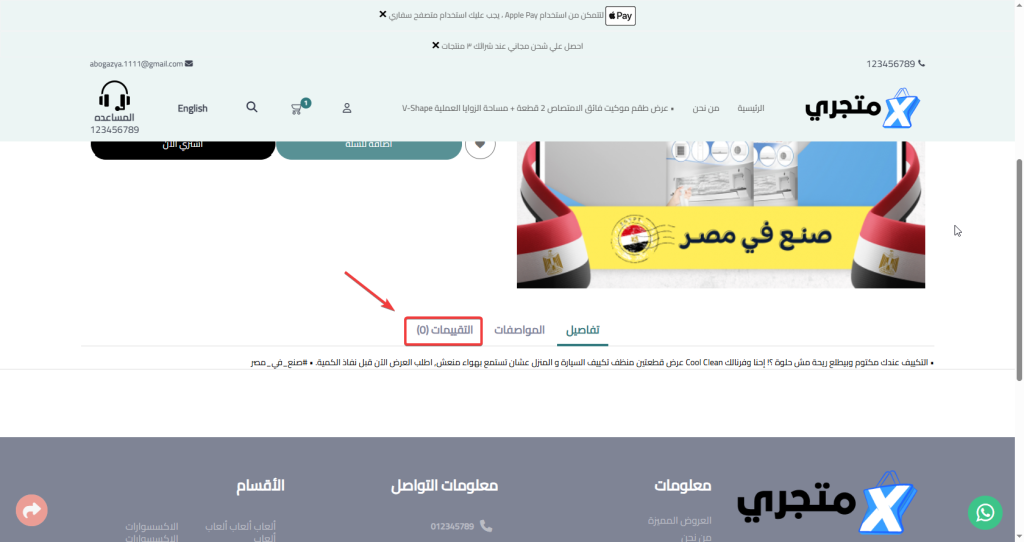Open WhatsApp chat bubble

click(985, 512)
